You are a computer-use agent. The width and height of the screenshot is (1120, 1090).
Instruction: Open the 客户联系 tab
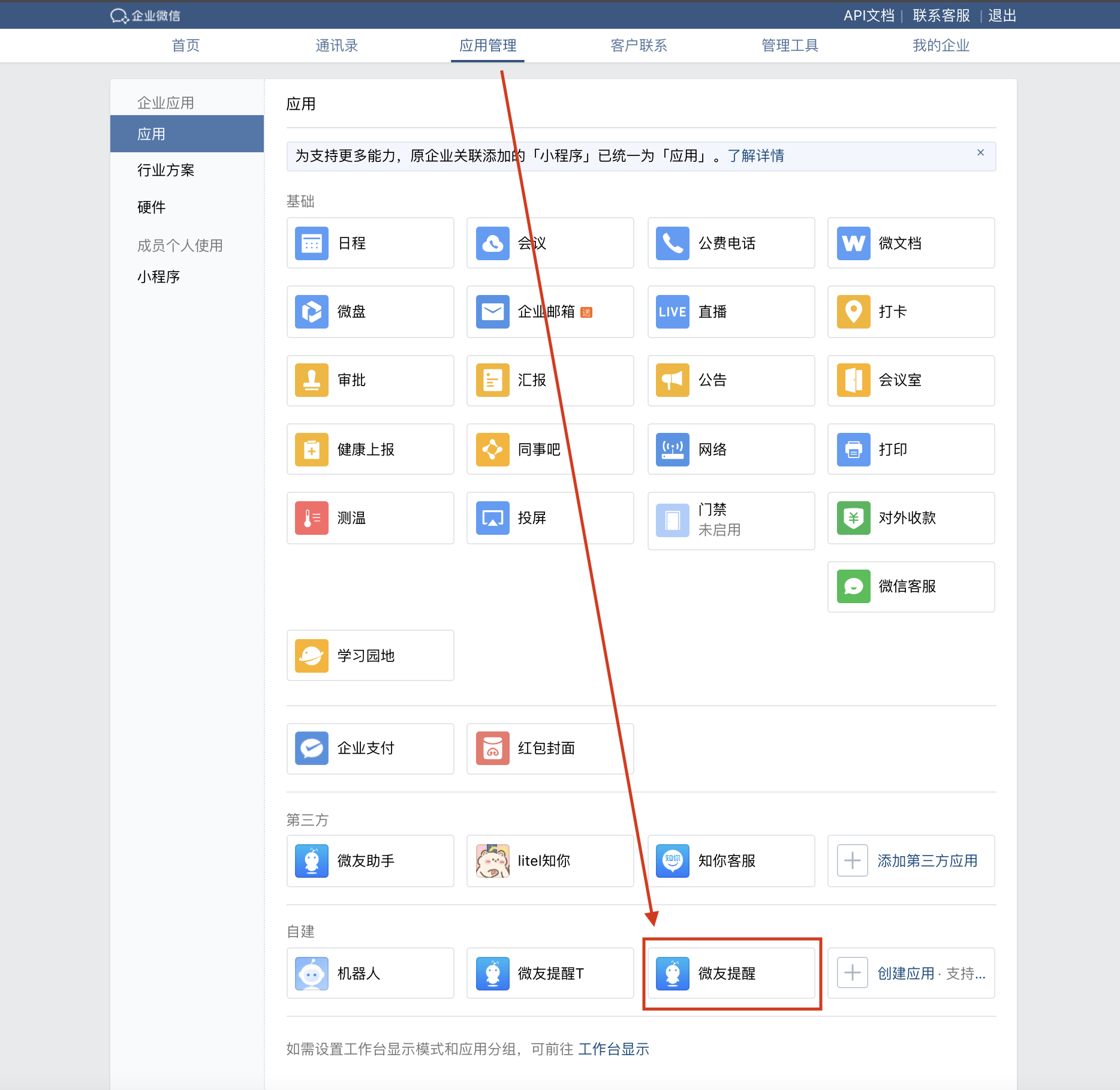click(x=639, y=46)
